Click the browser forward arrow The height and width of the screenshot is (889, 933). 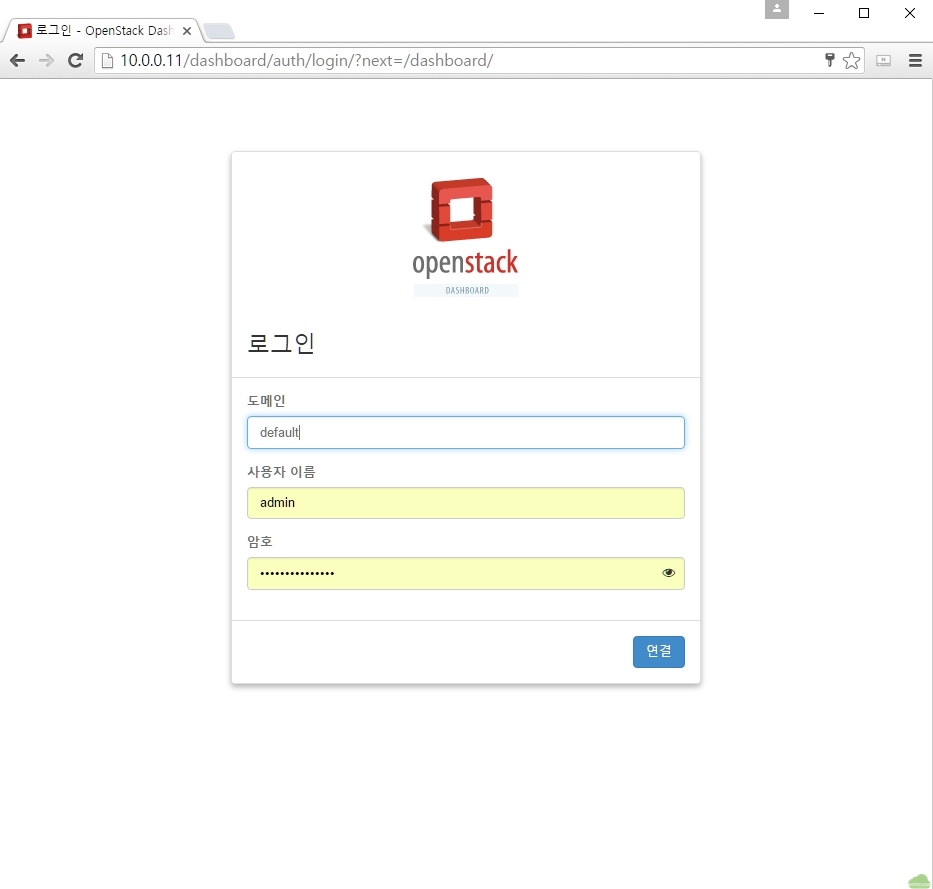point(46,60)
